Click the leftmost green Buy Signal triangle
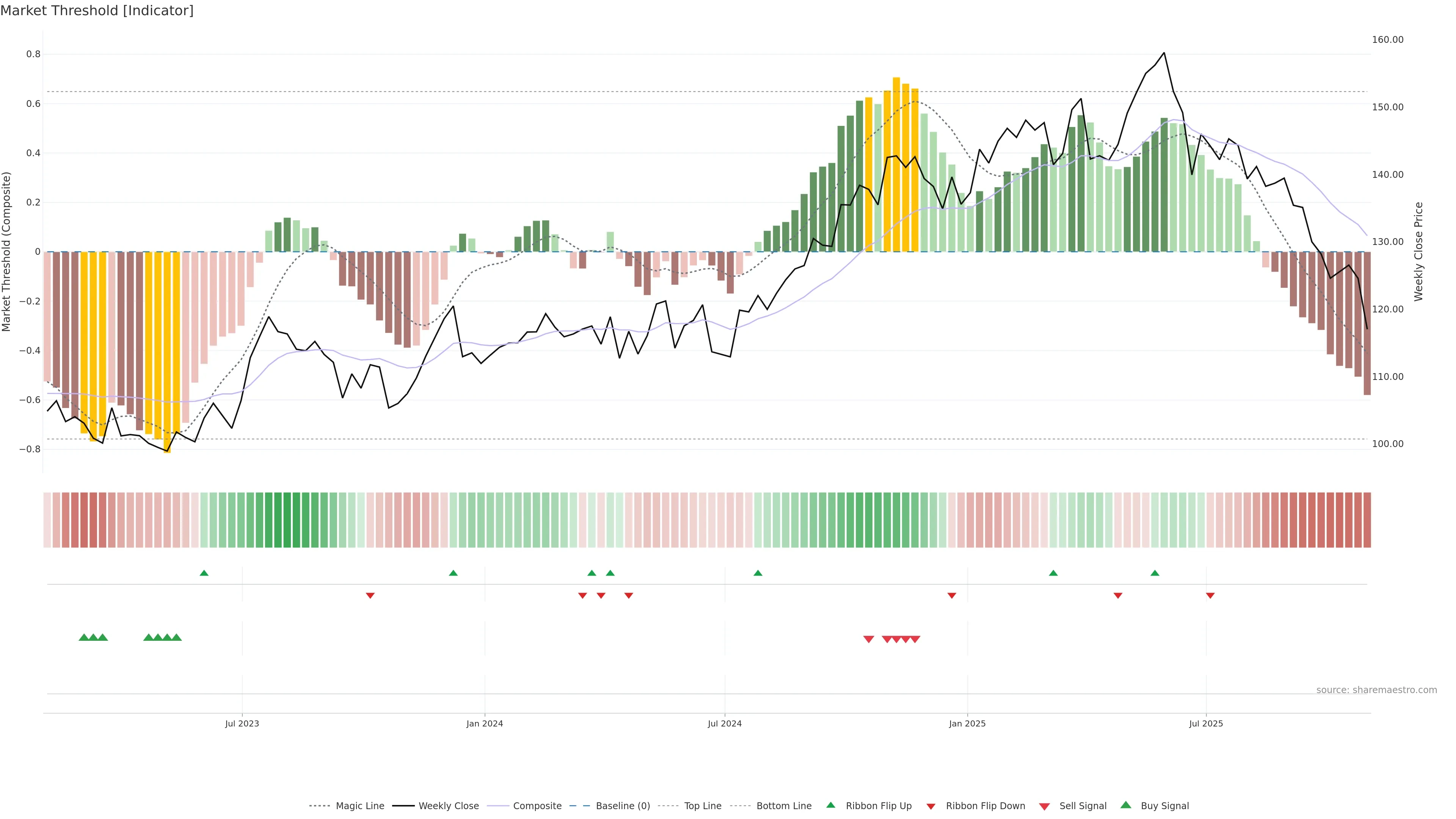Screen dimensions: 1456x819 (84, 637)
